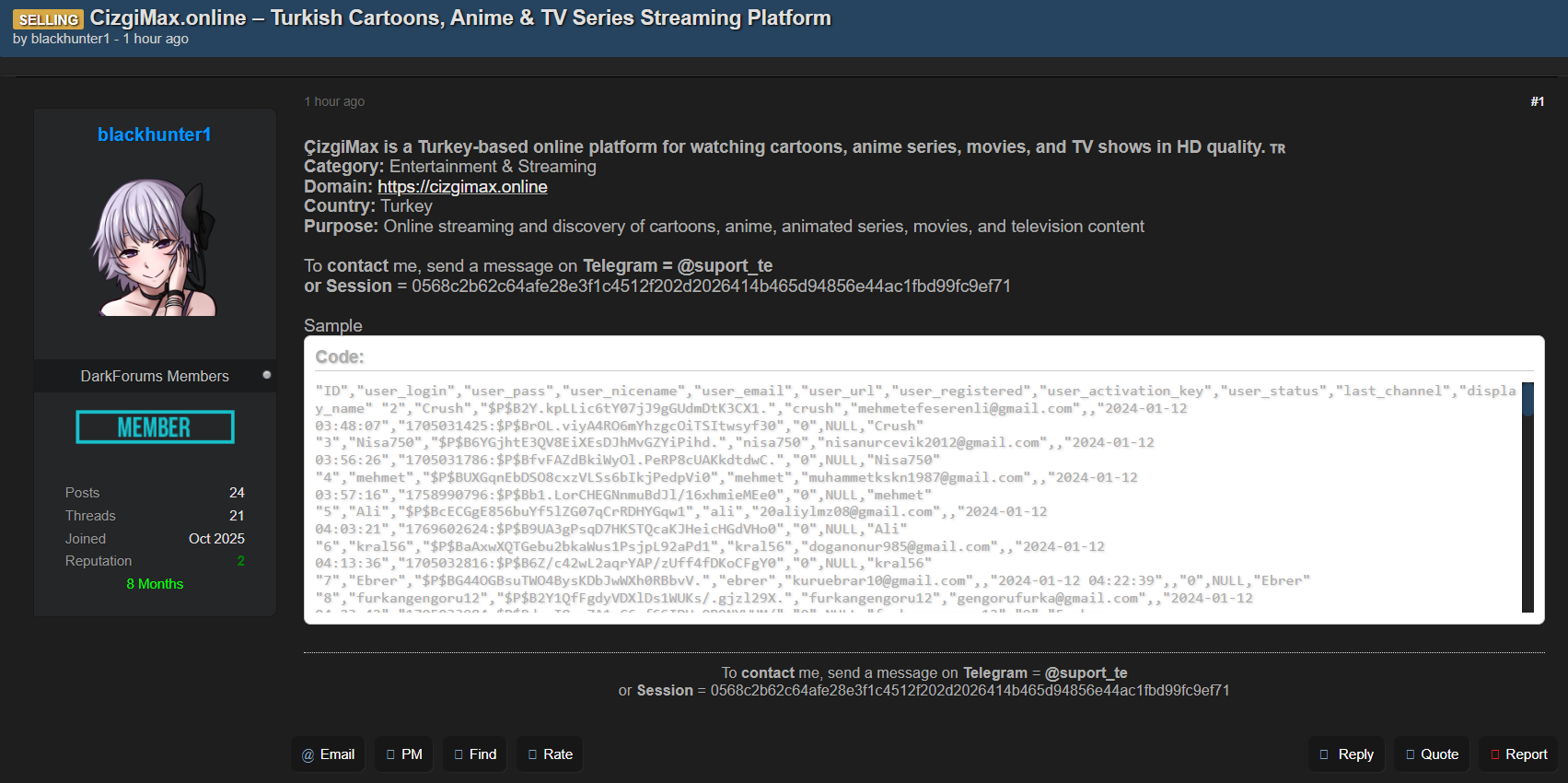Open the https://cizgimax.online domain link

(x=462, y=187)
